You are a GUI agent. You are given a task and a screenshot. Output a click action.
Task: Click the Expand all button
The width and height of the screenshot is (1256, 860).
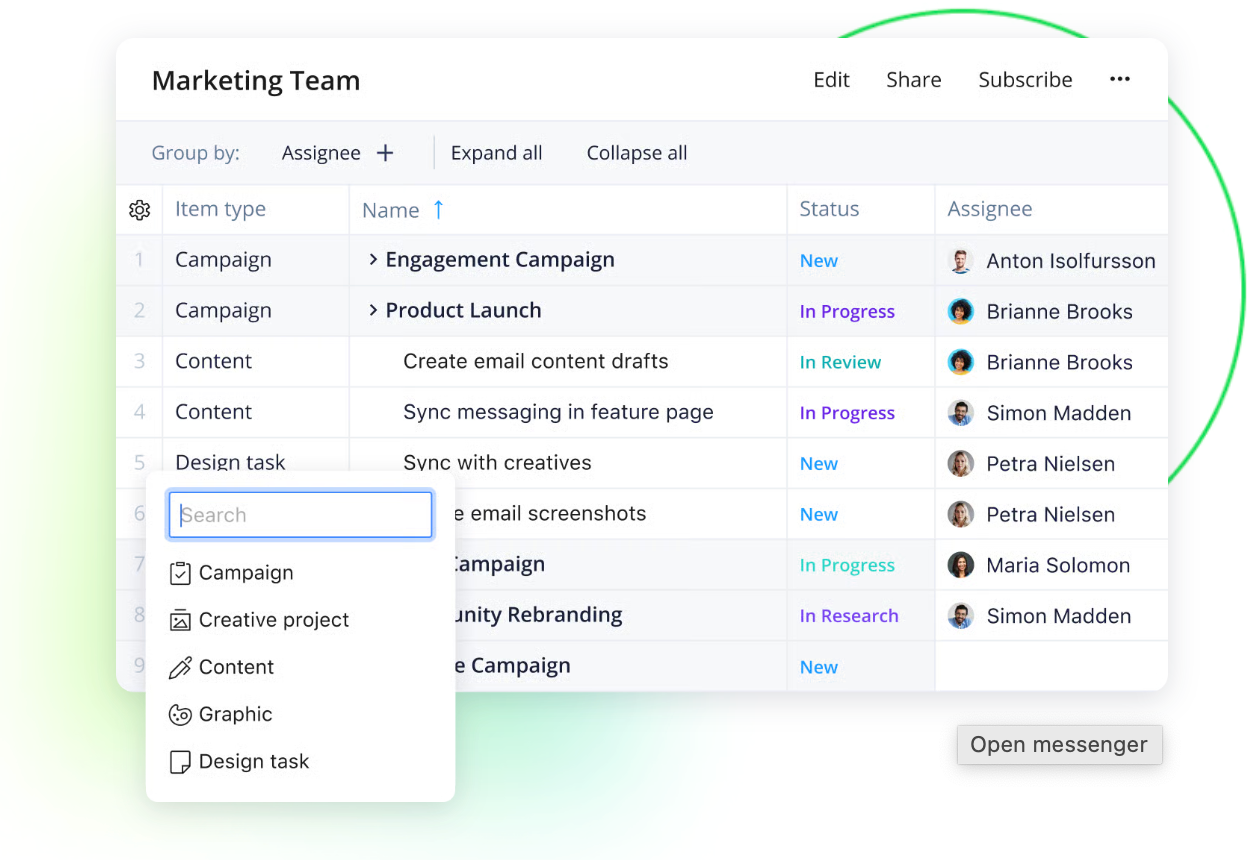(496, 153)
